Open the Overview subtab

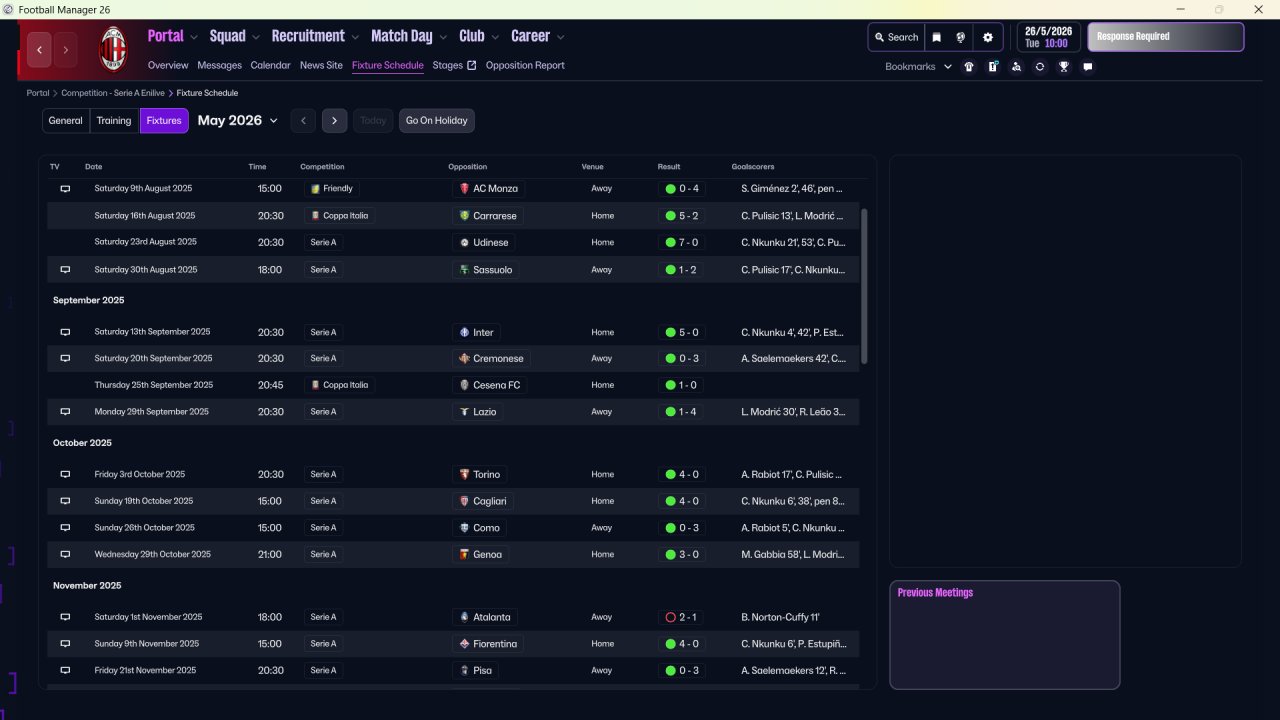[168, 66]
